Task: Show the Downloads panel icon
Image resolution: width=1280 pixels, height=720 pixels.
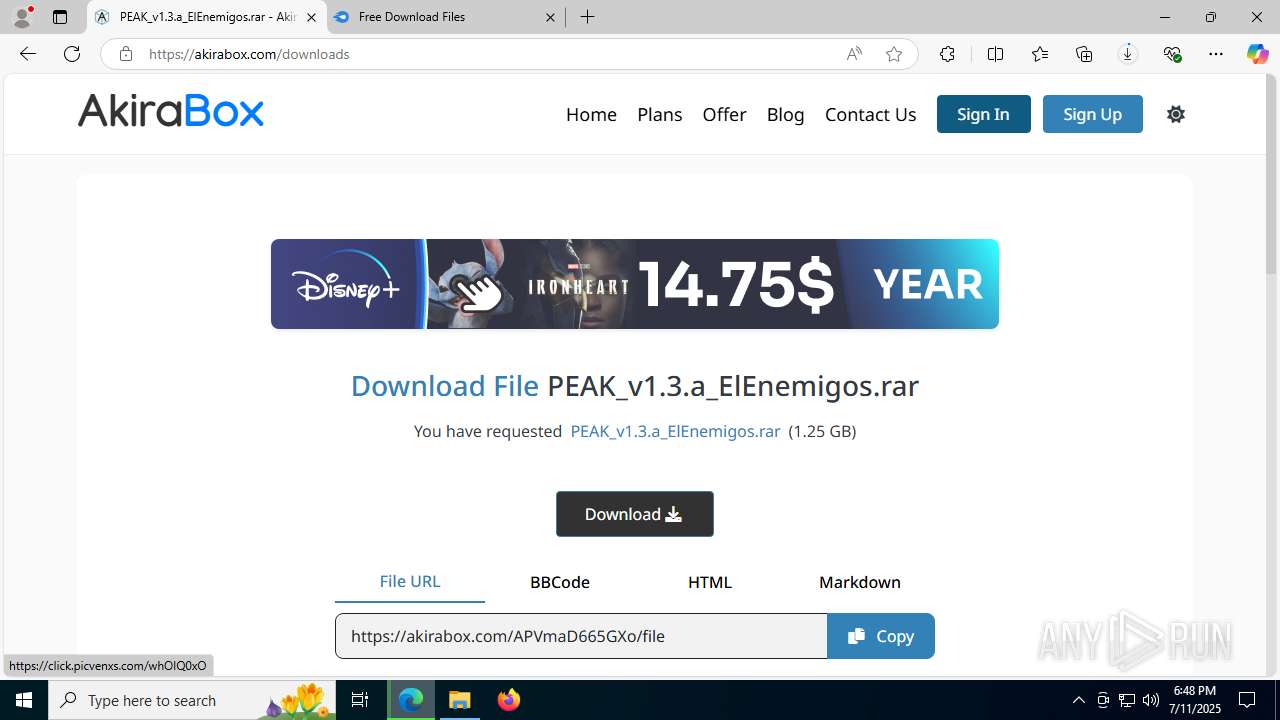Action: pos(1128,54)
